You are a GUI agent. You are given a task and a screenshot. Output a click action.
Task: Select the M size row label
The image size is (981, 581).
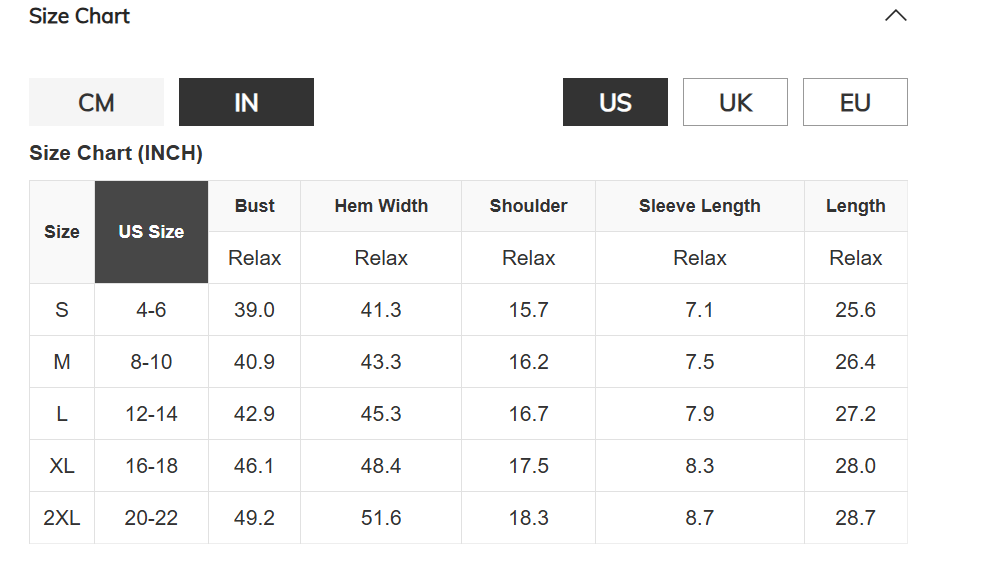pos(62,362)
